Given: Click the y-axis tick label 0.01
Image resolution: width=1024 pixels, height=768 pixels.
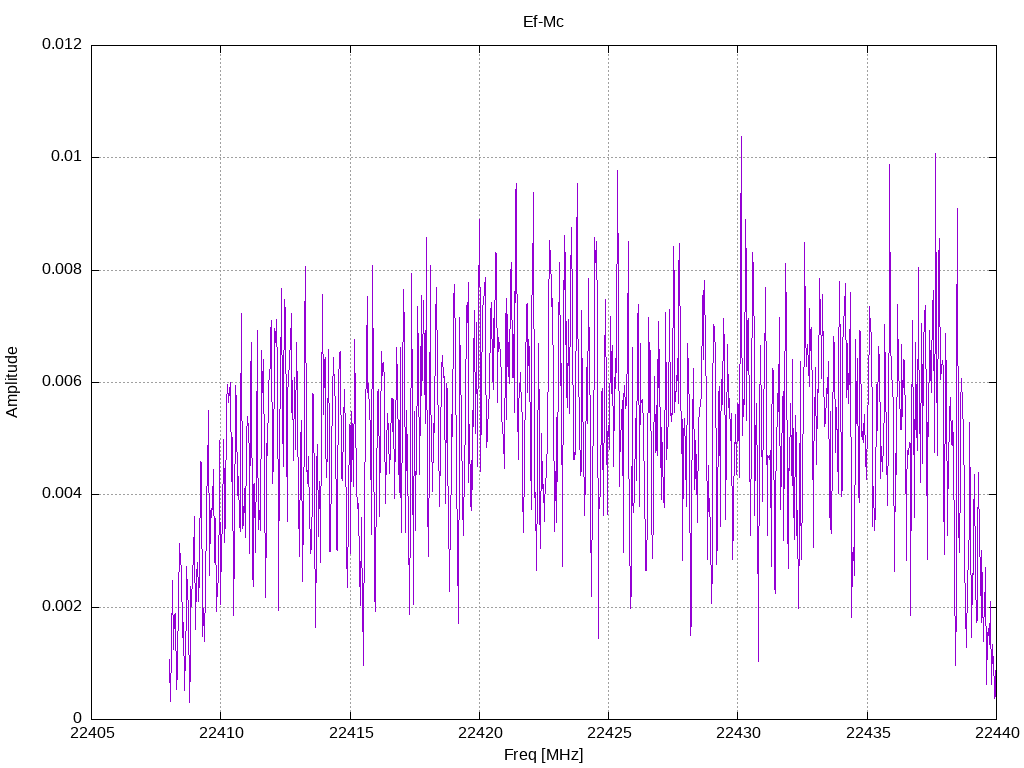Looking at the screenshot, I should click(67, 156).
